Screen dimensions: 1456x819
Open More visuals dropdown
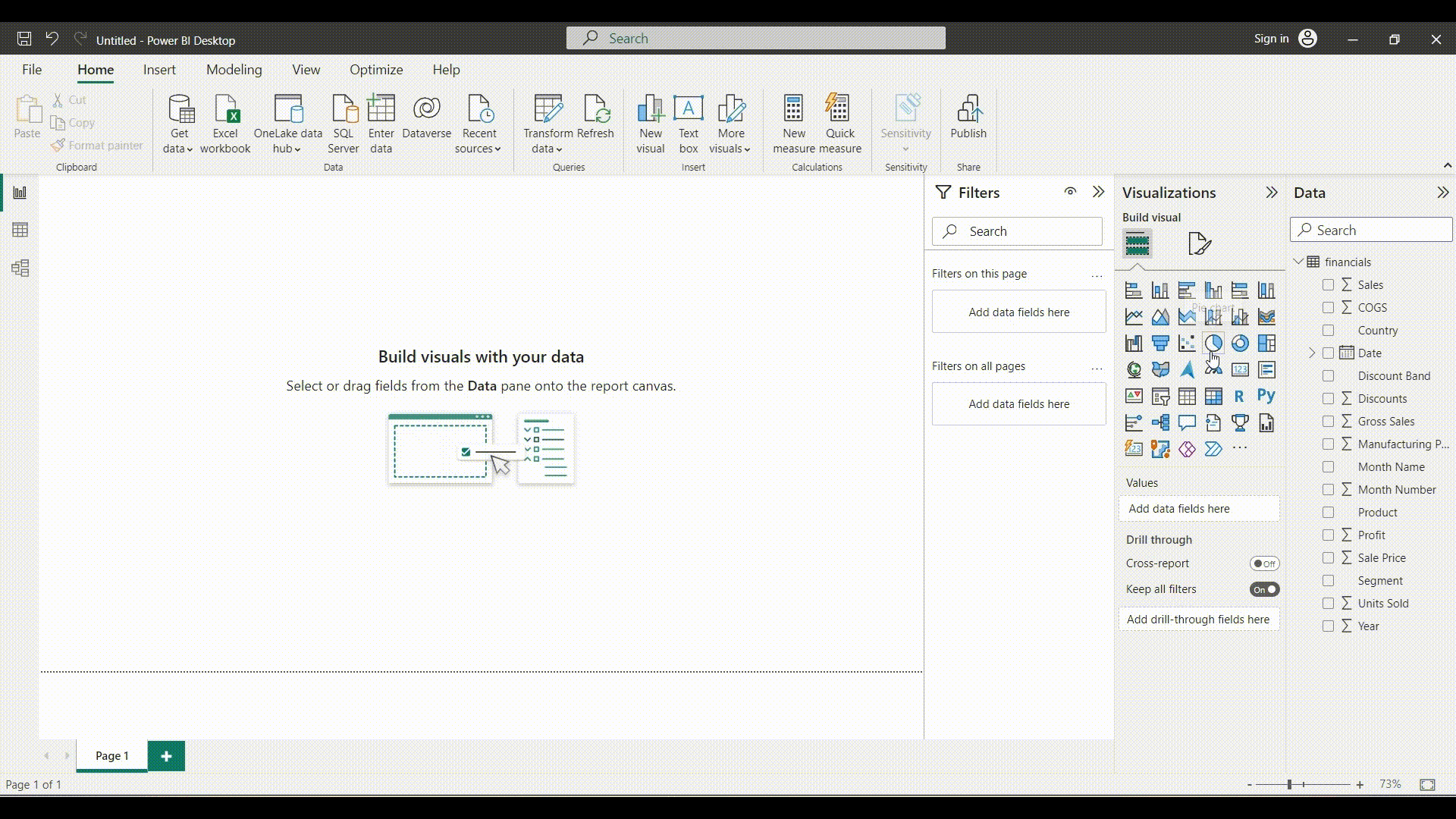click(731, 124)
